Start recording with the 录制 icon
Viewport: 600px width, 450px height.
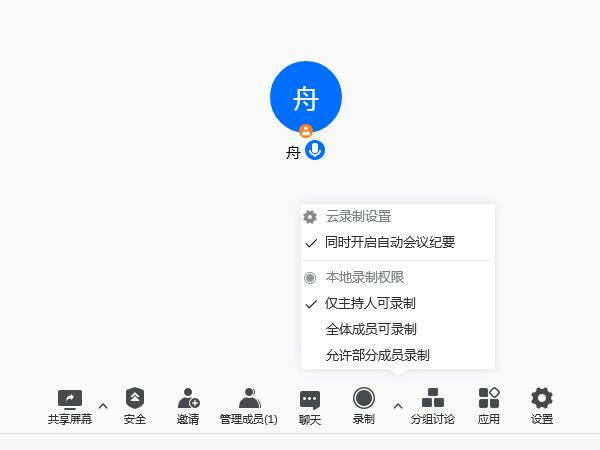tap(364, 398)
